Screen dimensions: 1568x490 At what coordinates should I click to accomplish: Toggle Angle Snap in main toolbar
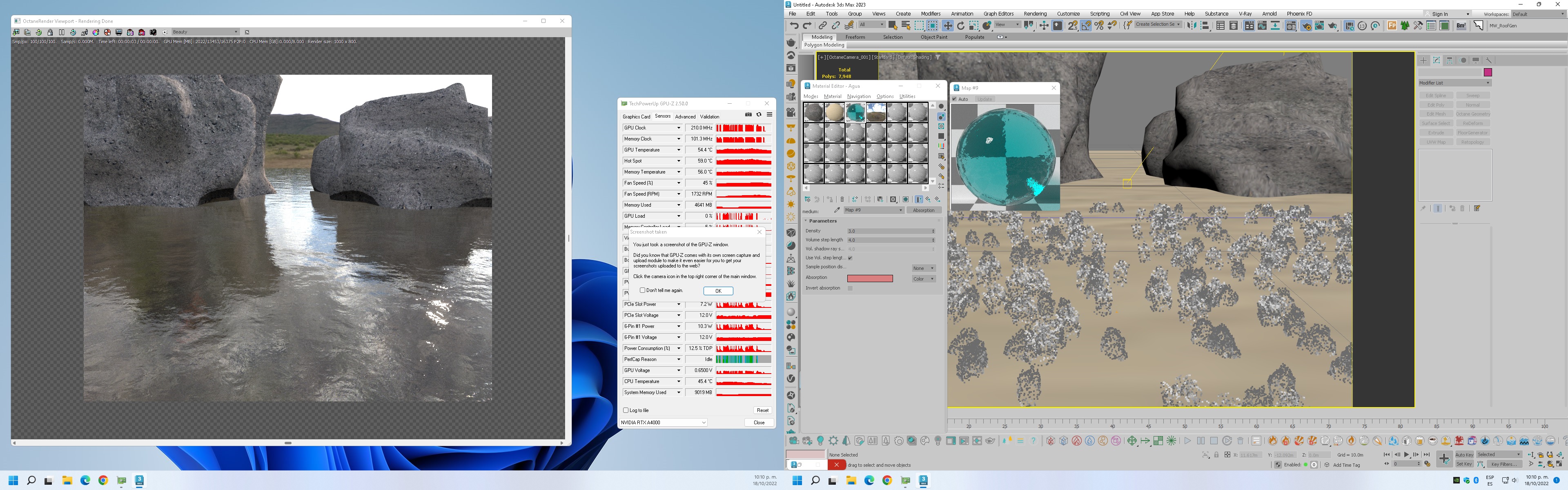click(x=1086, y=26)
